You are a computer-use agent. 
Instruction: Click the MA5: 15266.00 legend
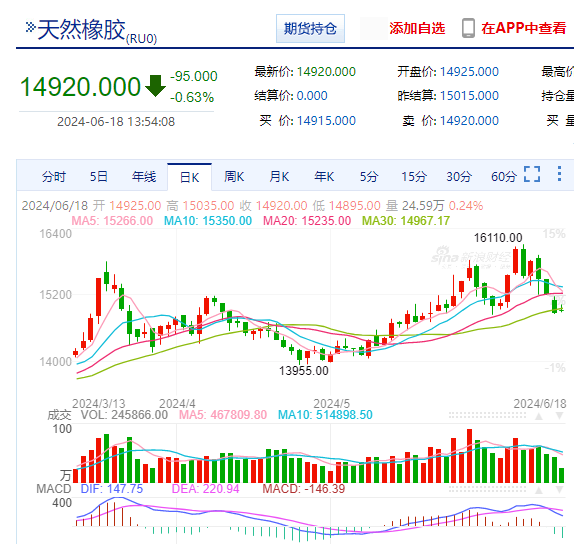112,221
